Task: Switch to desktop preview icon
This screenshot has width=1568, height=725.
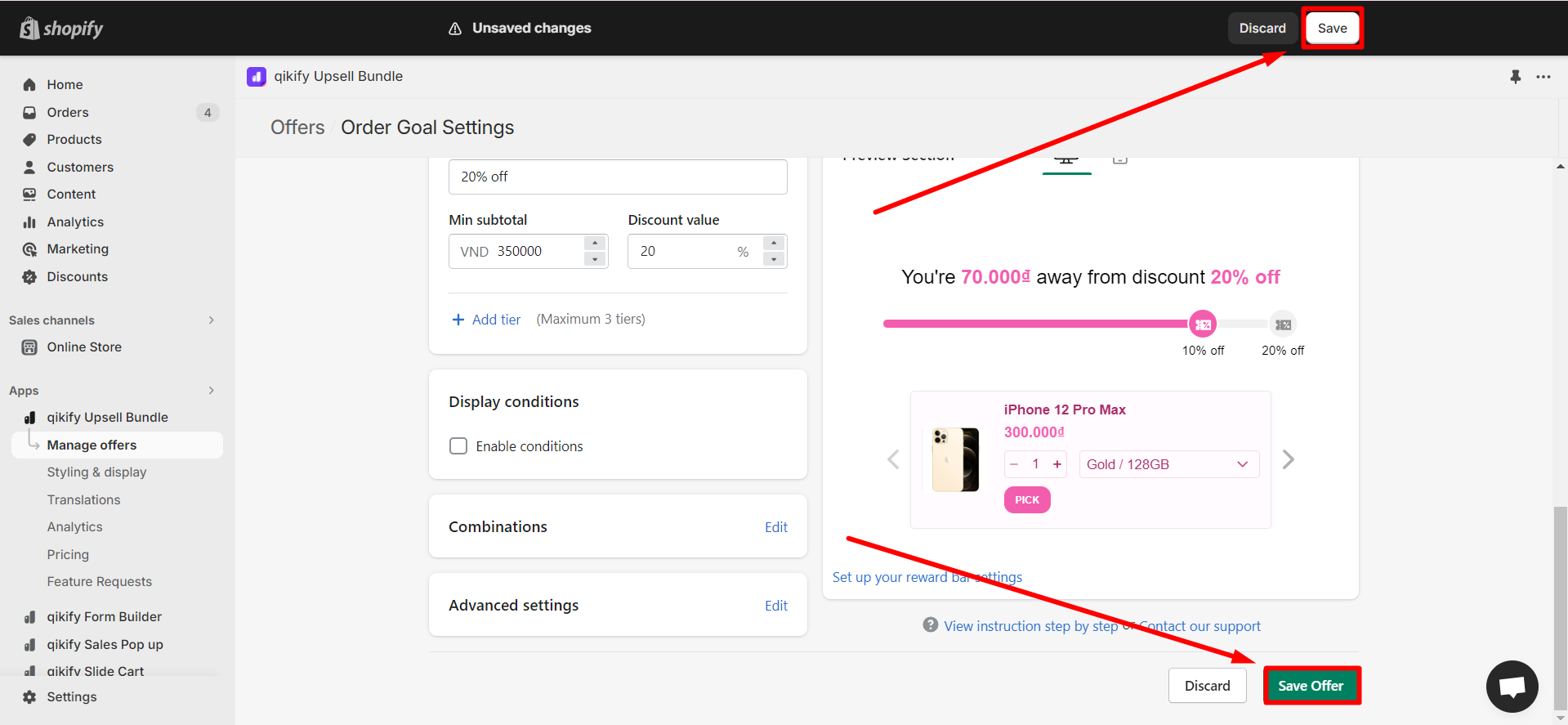Action: pyautogui.click(x=1066, y=160)
